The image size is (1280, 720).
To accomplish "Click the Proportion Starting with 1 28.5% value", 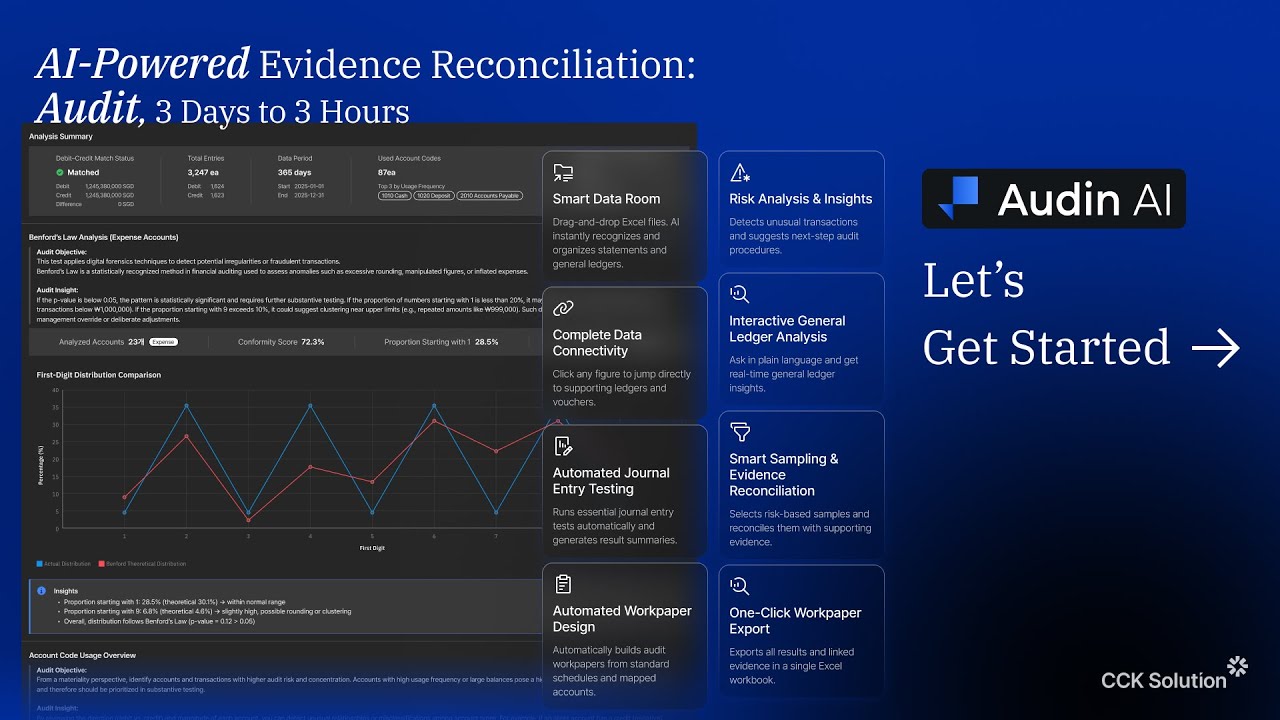I will tap(486, 342).
